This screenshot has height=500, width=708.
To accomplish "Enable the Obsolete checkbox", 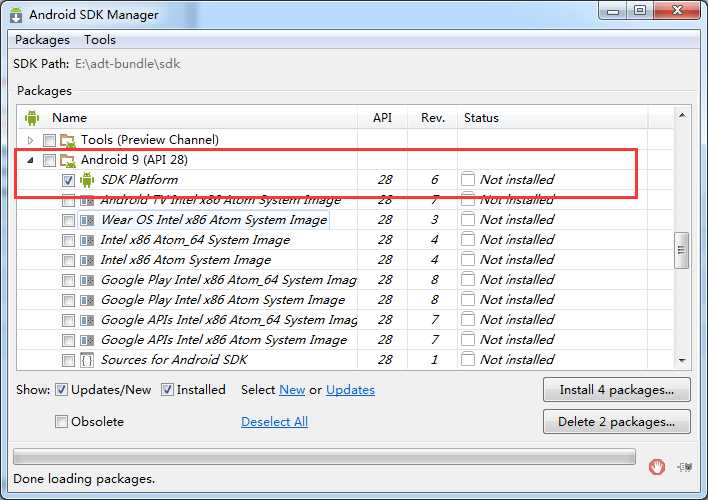I will tap(61, 421).
